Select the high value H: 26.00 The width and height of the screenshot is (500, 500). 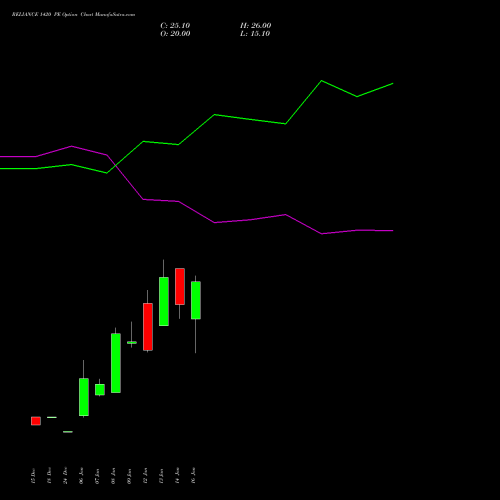(256, 26)
